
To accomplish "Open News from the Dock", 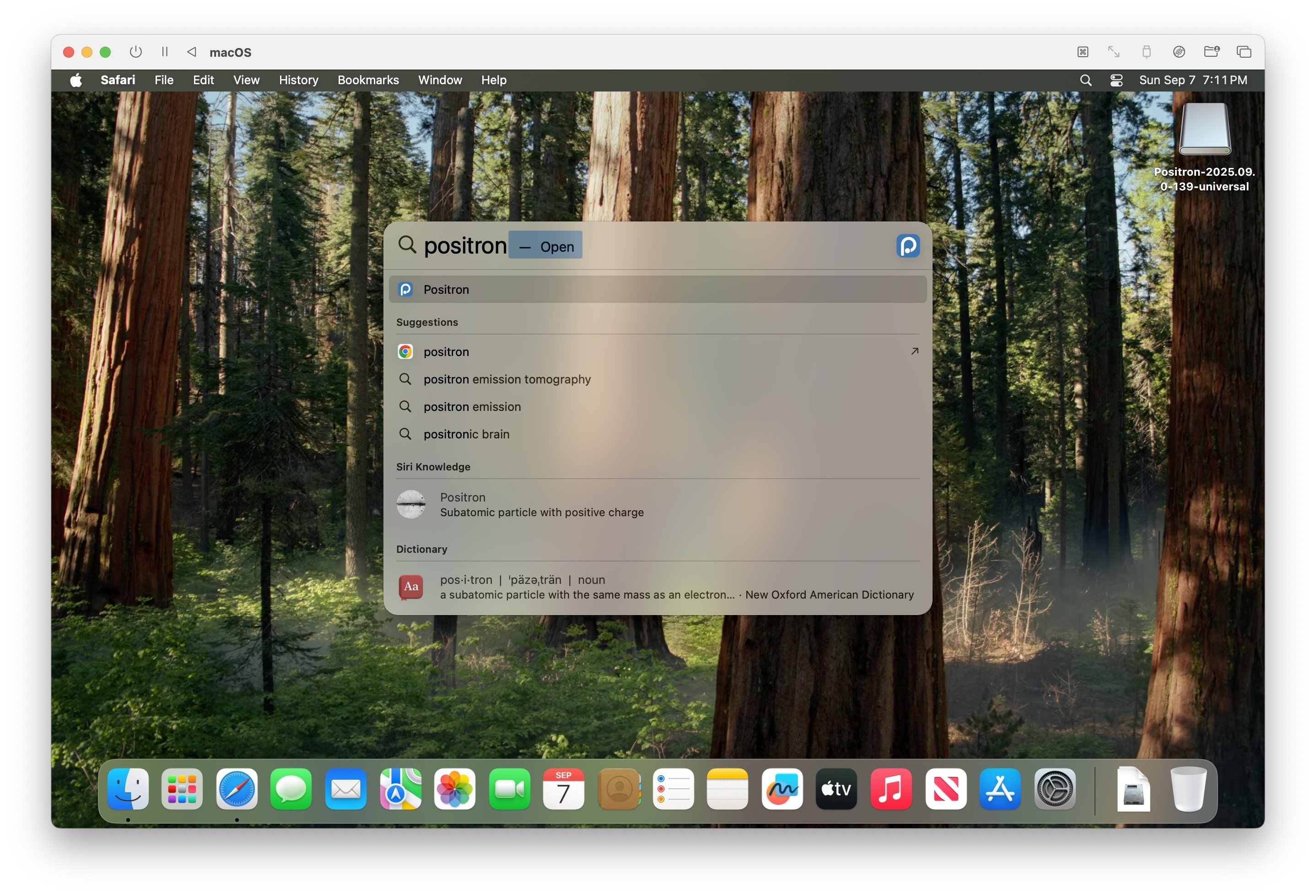I will 946,788.
